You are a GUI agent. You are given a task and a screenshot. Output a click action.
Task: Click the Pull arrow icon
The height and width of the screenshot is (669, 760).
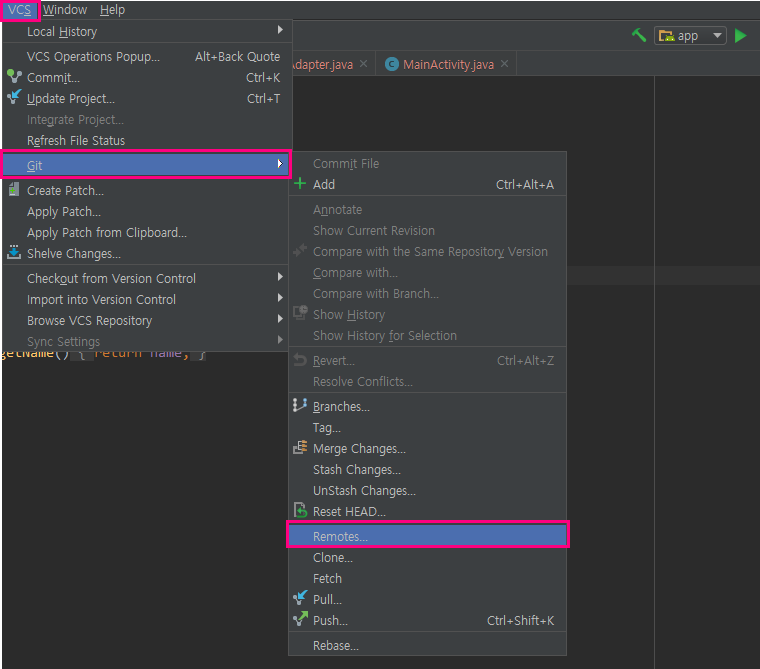pyautogui.click(x=300, y=598)
